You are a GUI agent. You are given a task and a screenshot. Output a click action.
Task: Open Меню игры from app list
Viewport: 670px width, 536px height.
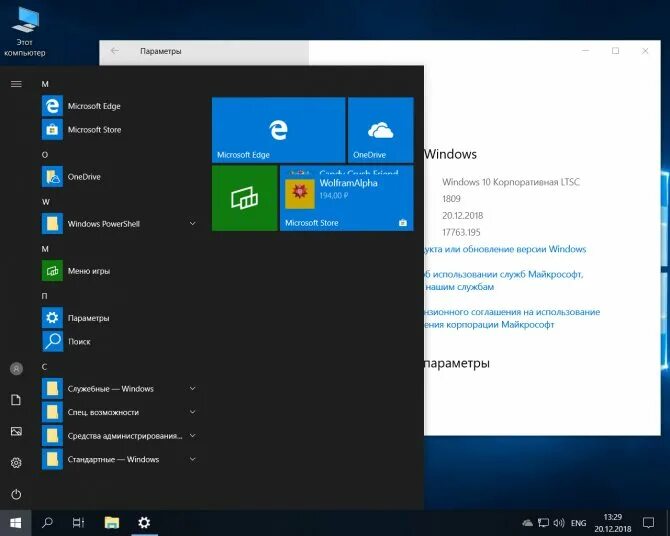[x=120, y=271]
